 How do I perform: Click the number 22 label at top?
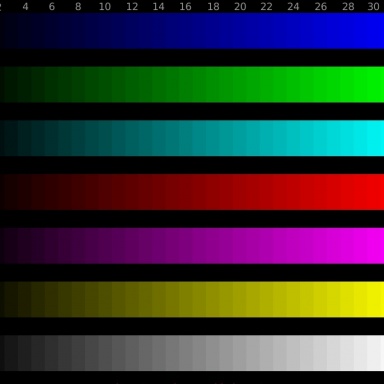click(x=266, y=6)
